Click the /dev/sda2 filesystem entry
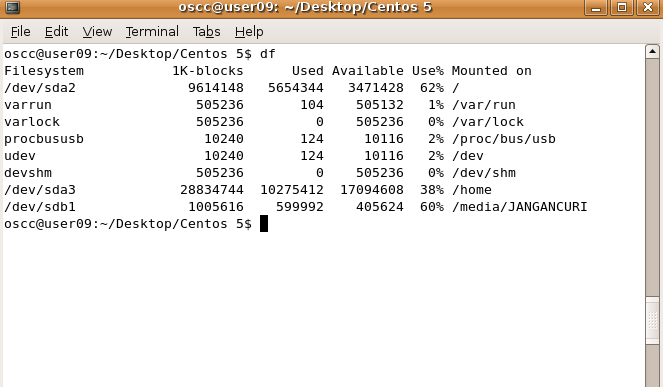This screenshot has width=663, height=387. [x=40, y=88]
